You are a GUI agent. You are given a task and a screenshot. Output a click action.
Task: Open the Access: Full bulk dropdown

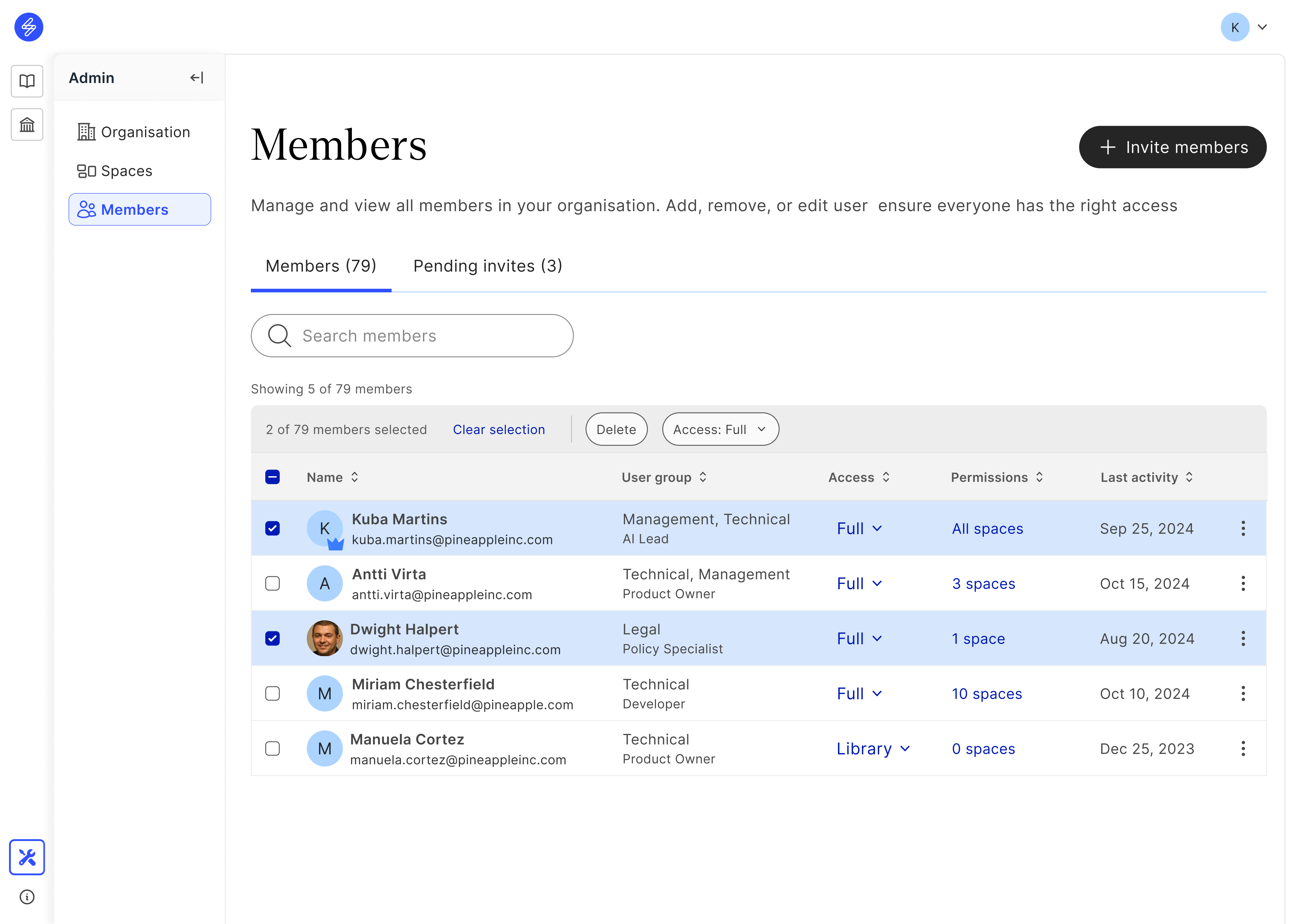[x=720, y=430]
